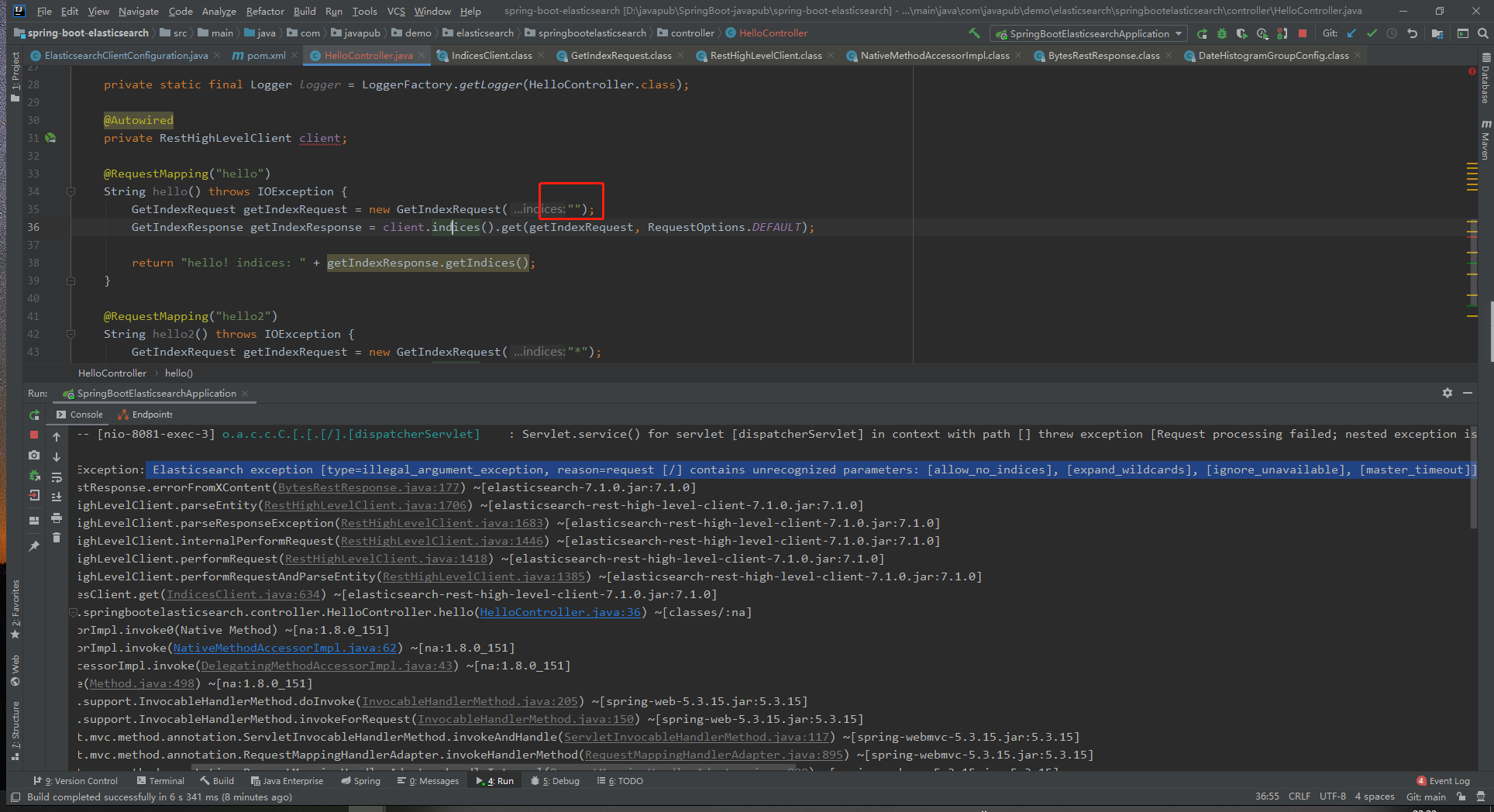Click the fold end marker on line 39
The image size is (1494, 812).
71,280
